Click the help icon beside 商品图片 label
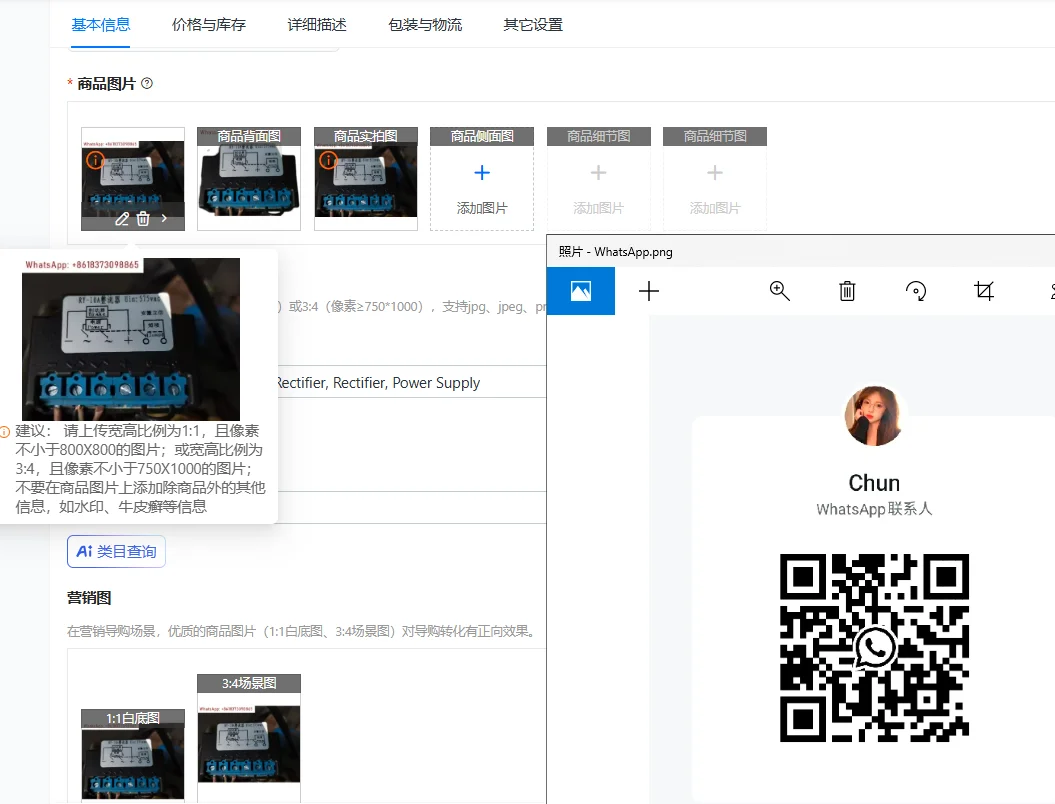The width and height of the screenshot is (1055, 804). pyautogui.click(x=147, y=84)
